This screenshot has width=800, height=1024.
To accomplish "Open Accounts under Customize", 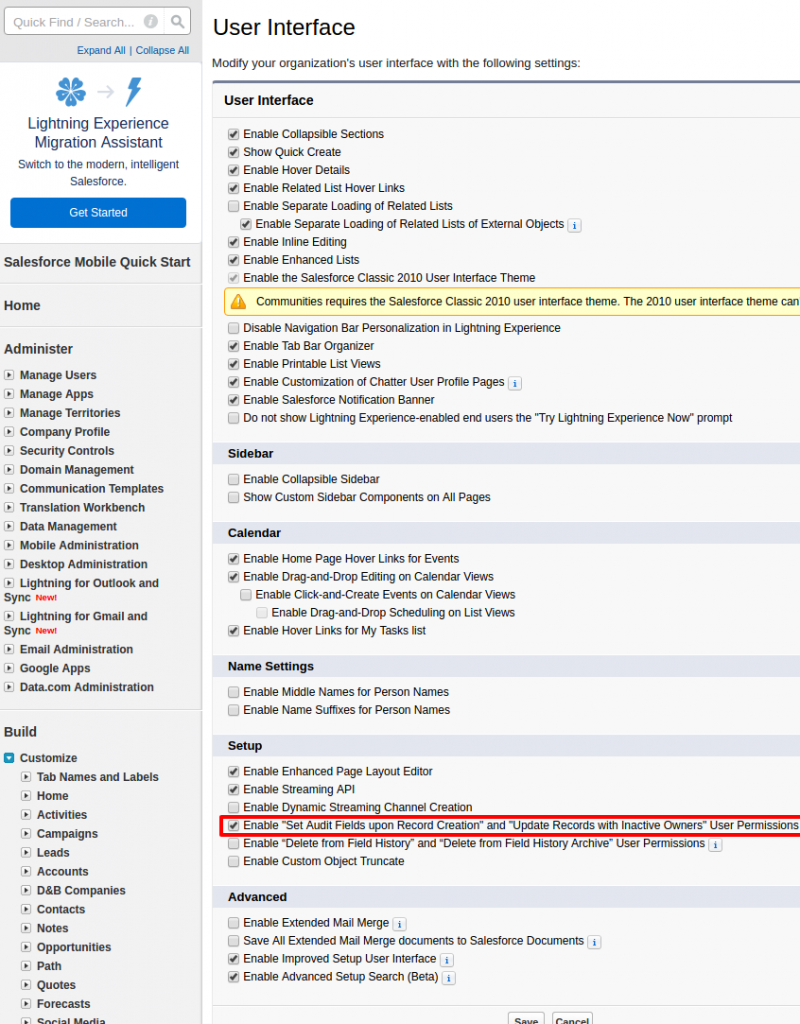I will [63, 871].
